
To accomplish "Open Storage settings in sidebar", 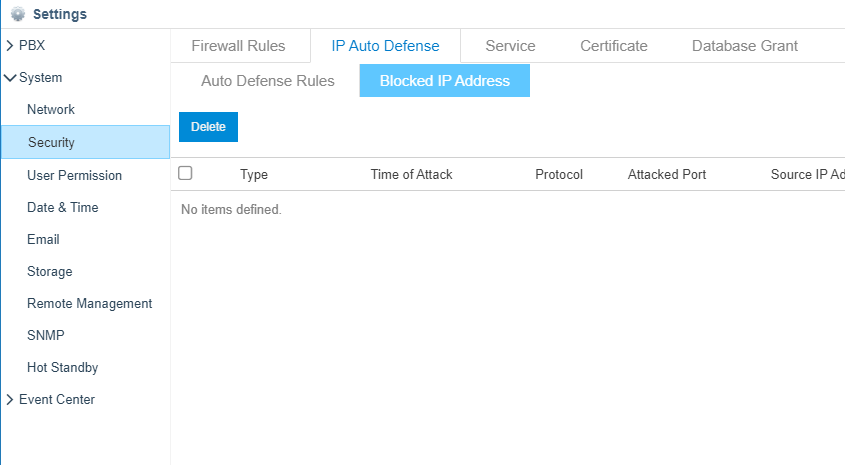I will point(50,272).
